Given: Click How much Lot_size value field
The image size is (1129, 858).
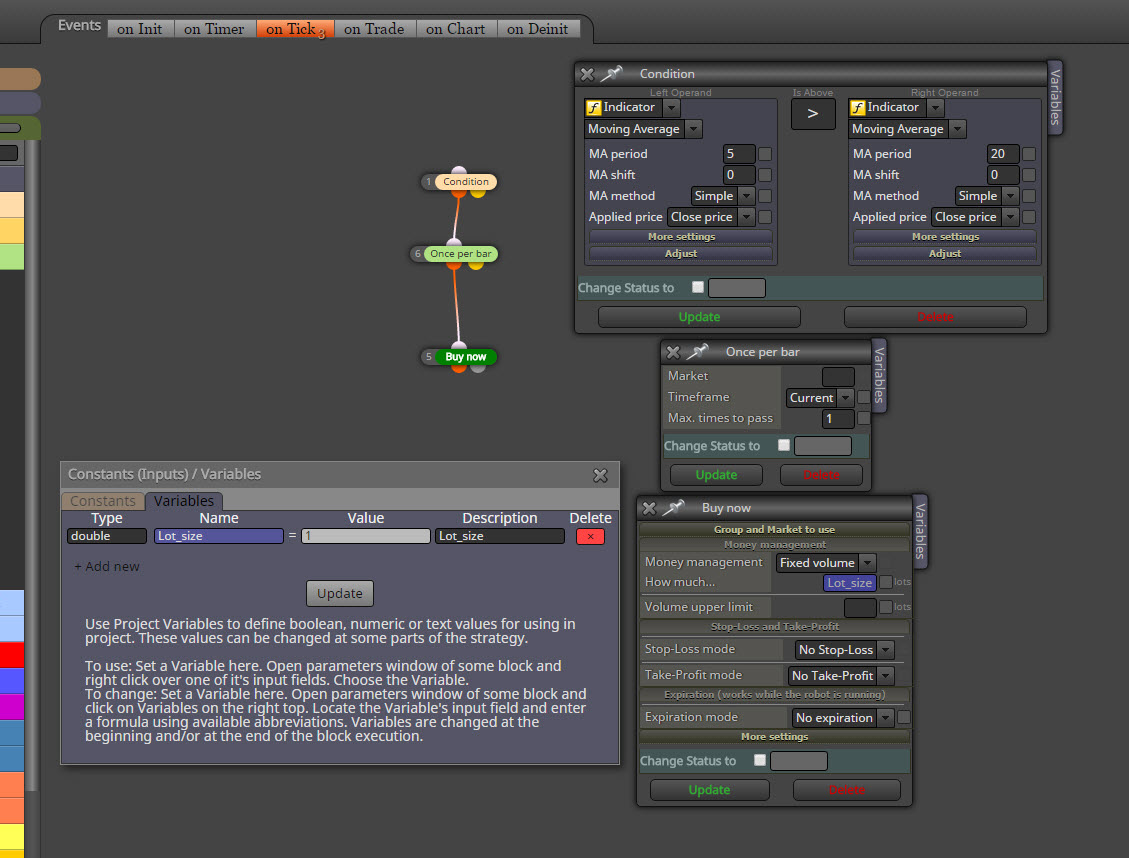Looking at the screenshot, I should click(850, 583).
